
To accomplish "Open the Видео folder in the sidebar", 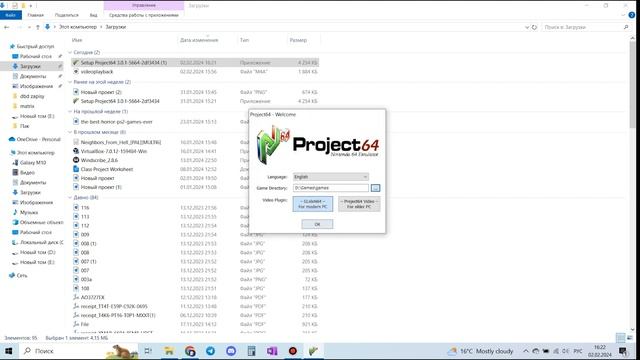I will (x=27, y=173).
